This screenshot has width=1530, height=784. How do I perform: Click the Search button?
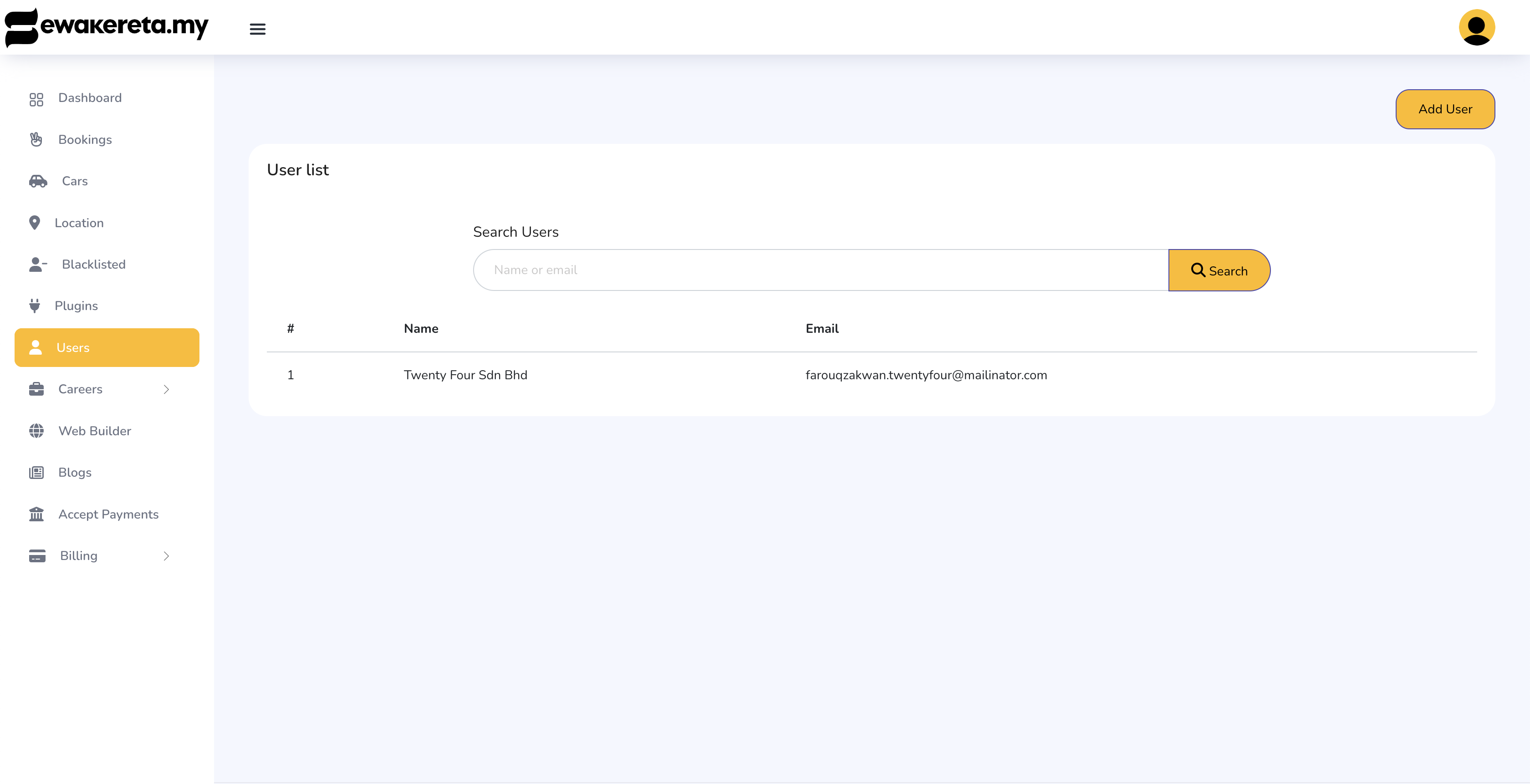tap(1219, 270)
